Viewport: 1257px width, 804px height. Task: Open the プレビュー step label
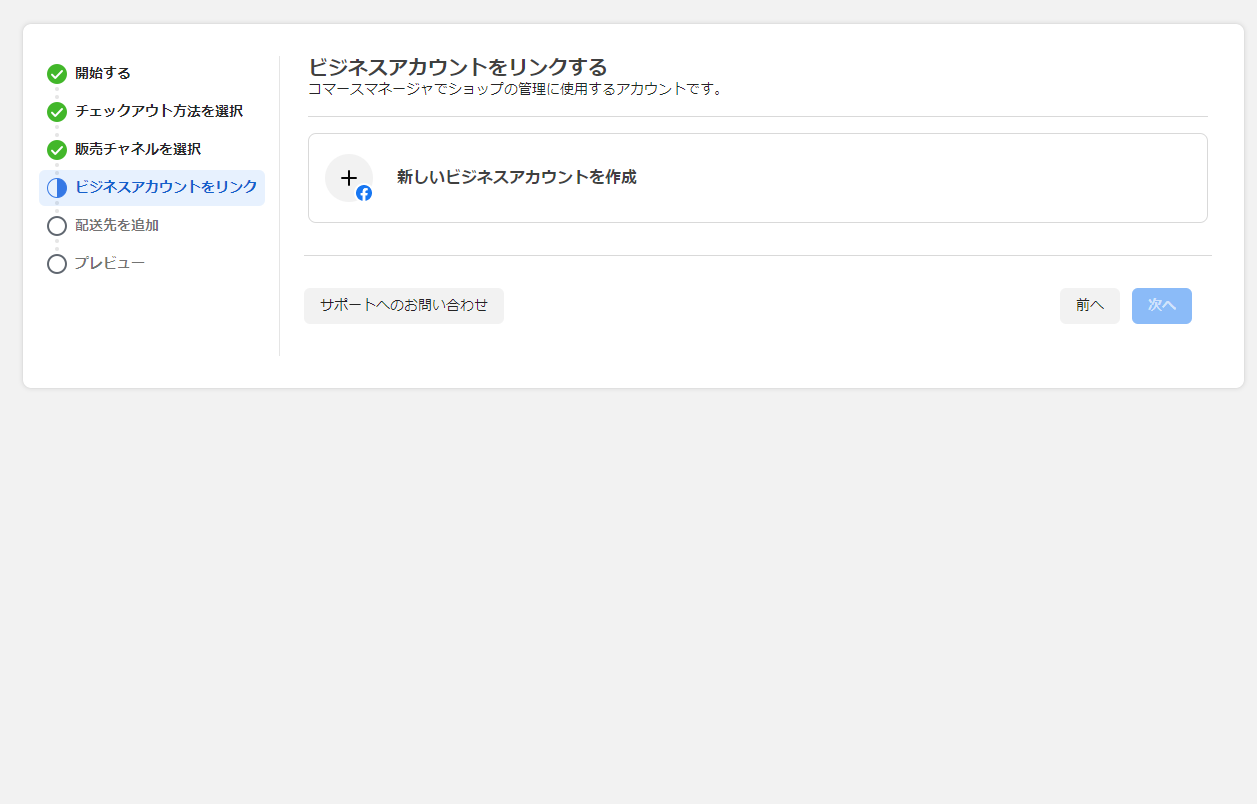[110, 263]
